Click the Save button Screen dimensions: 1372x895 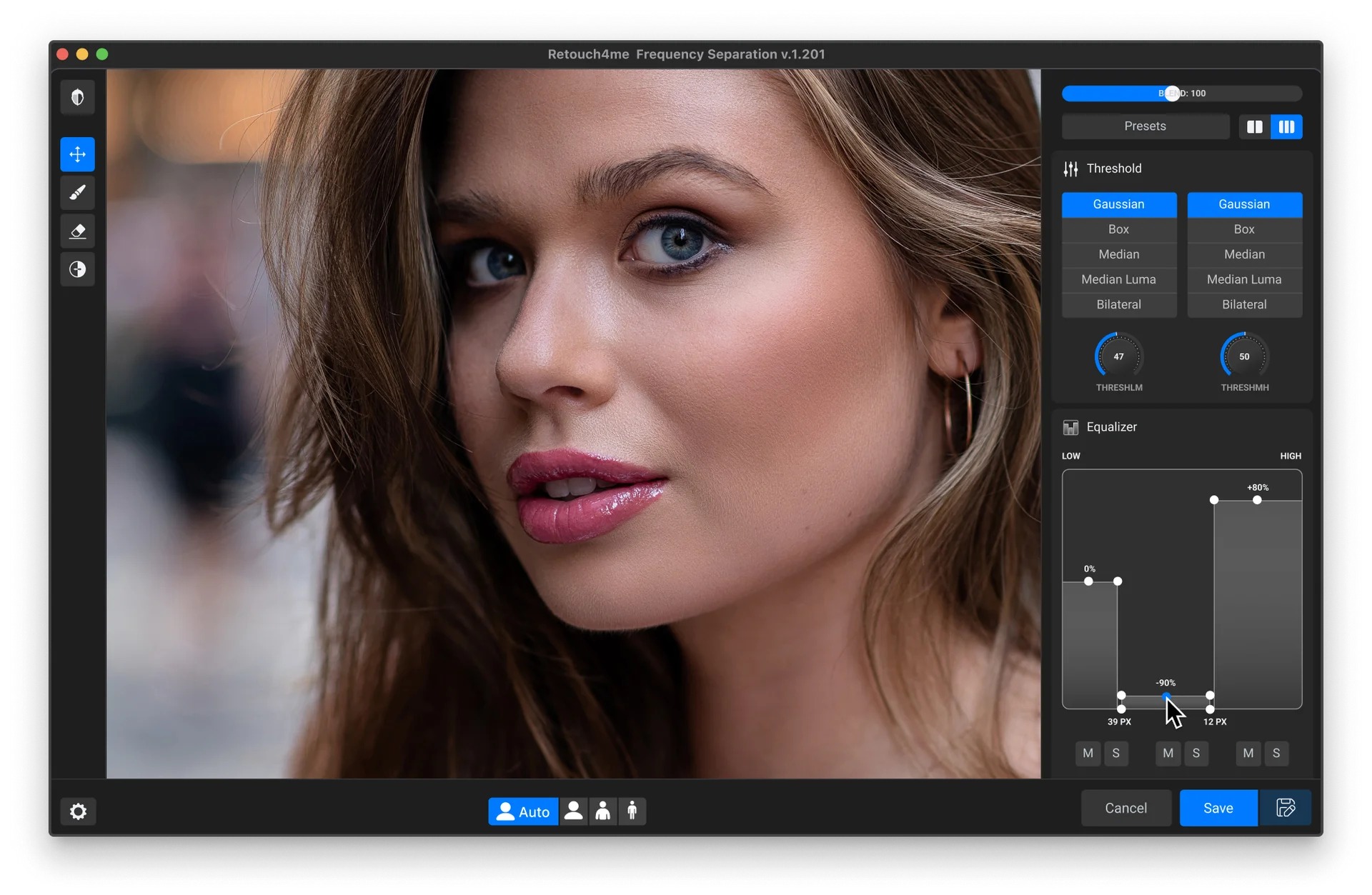tap(1218, 808)
